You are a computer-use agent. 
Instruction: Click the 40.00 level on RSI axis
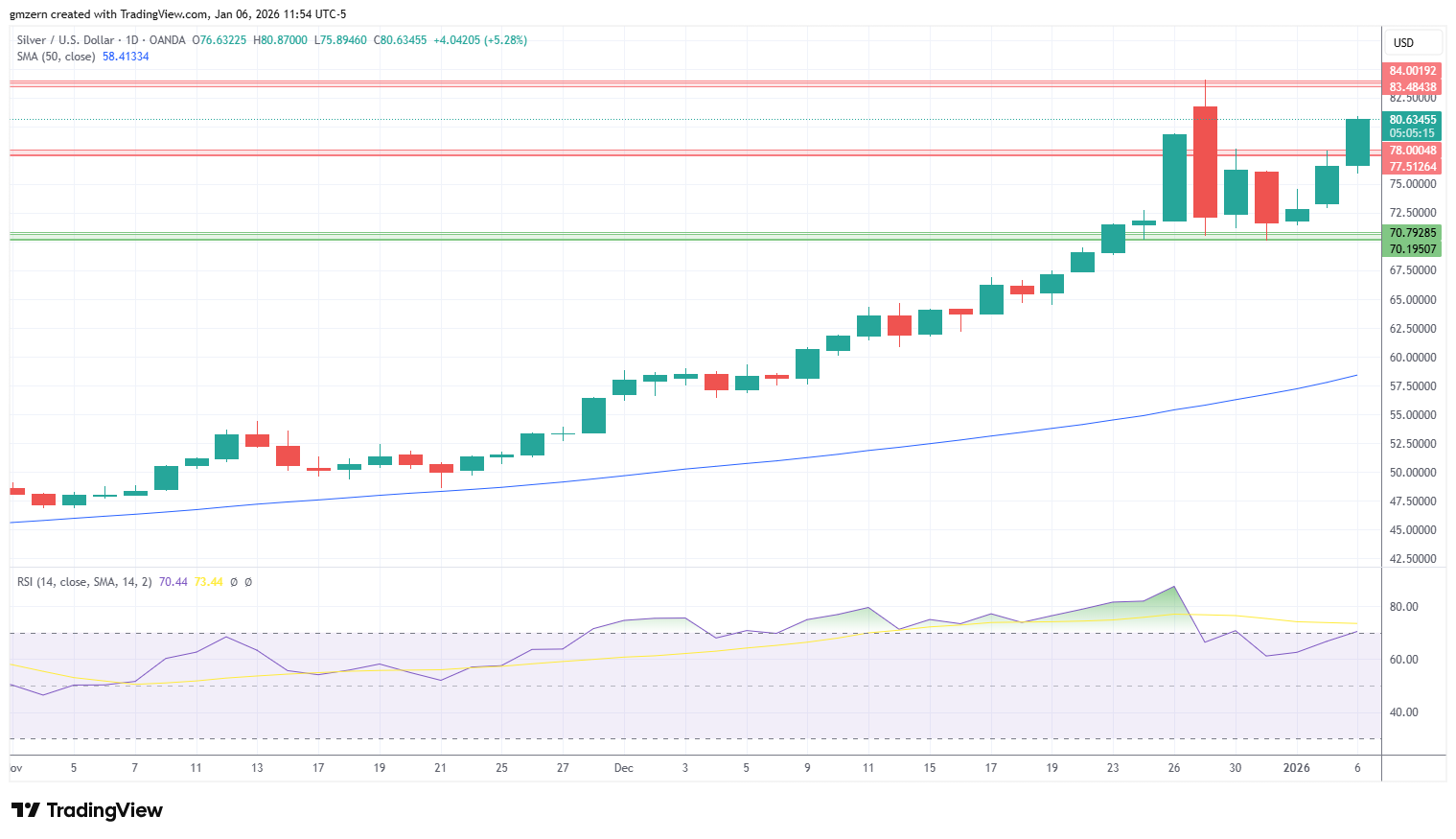pyautogui.click(x=1404, y=712)
